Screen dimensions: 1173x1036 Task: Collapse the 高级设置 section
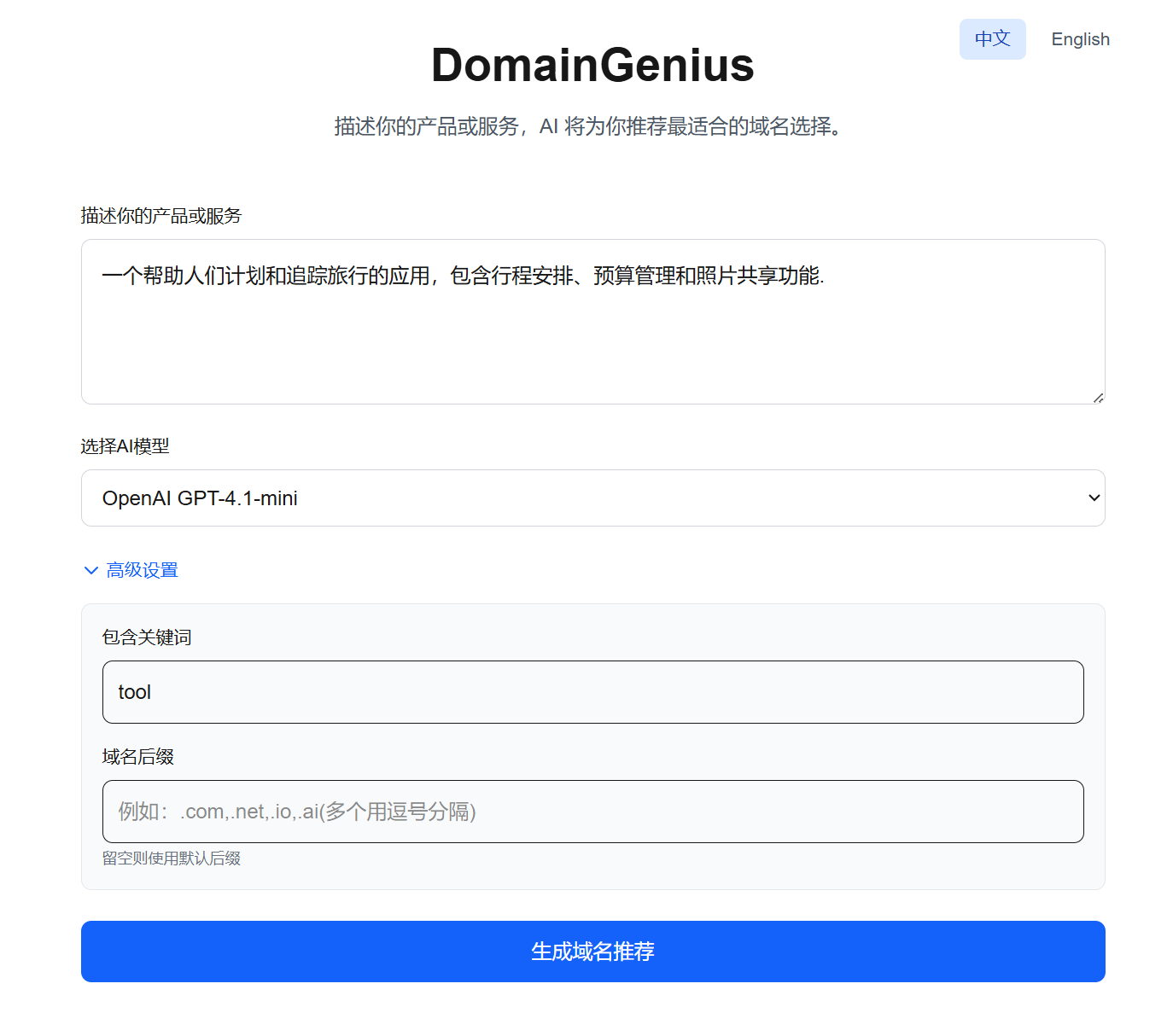pyautogui.click(x=131, y=570)
